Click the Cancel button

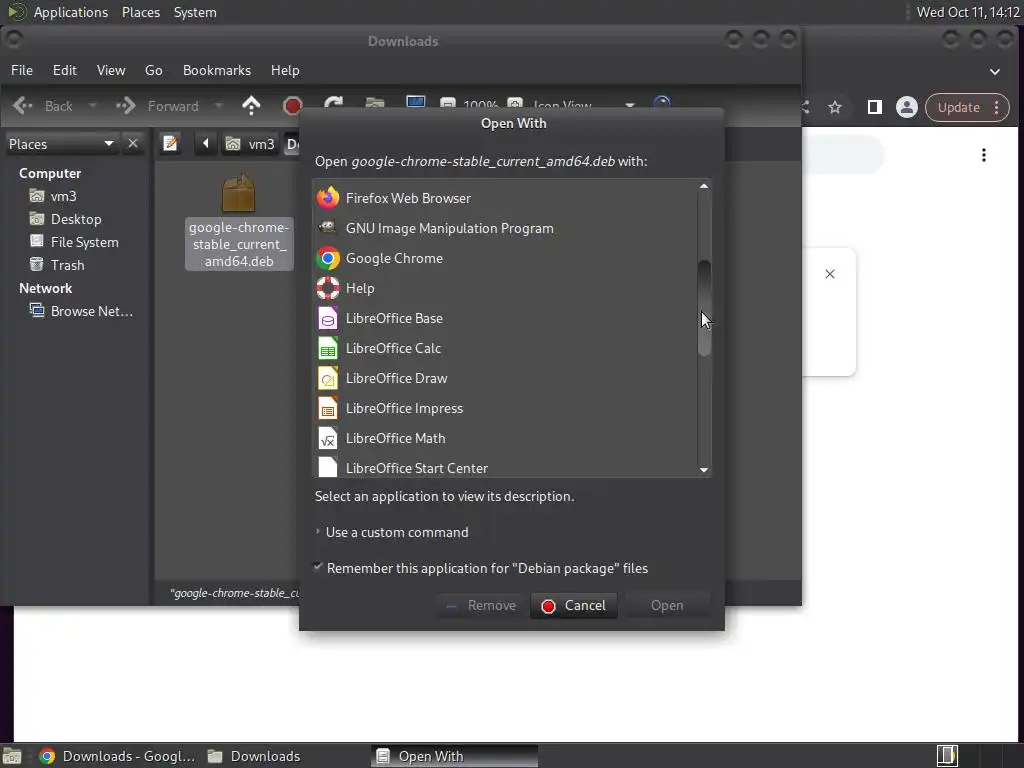573,605
